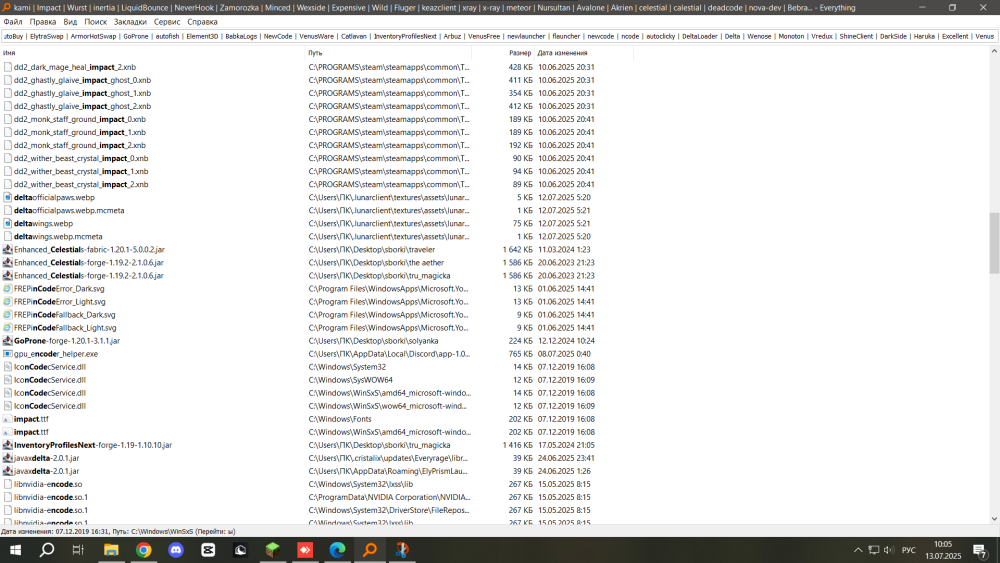Open the notification center
The image size is (1000, 563).
[x=980, y=550]
